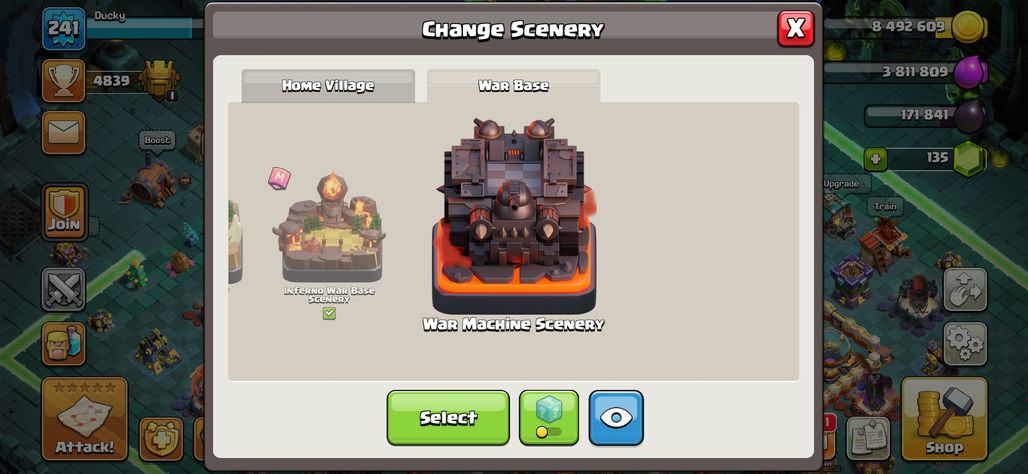The image size is (1028, 474).
Task: Open the crossed swords clan war icon
Action: click(64, 289)
